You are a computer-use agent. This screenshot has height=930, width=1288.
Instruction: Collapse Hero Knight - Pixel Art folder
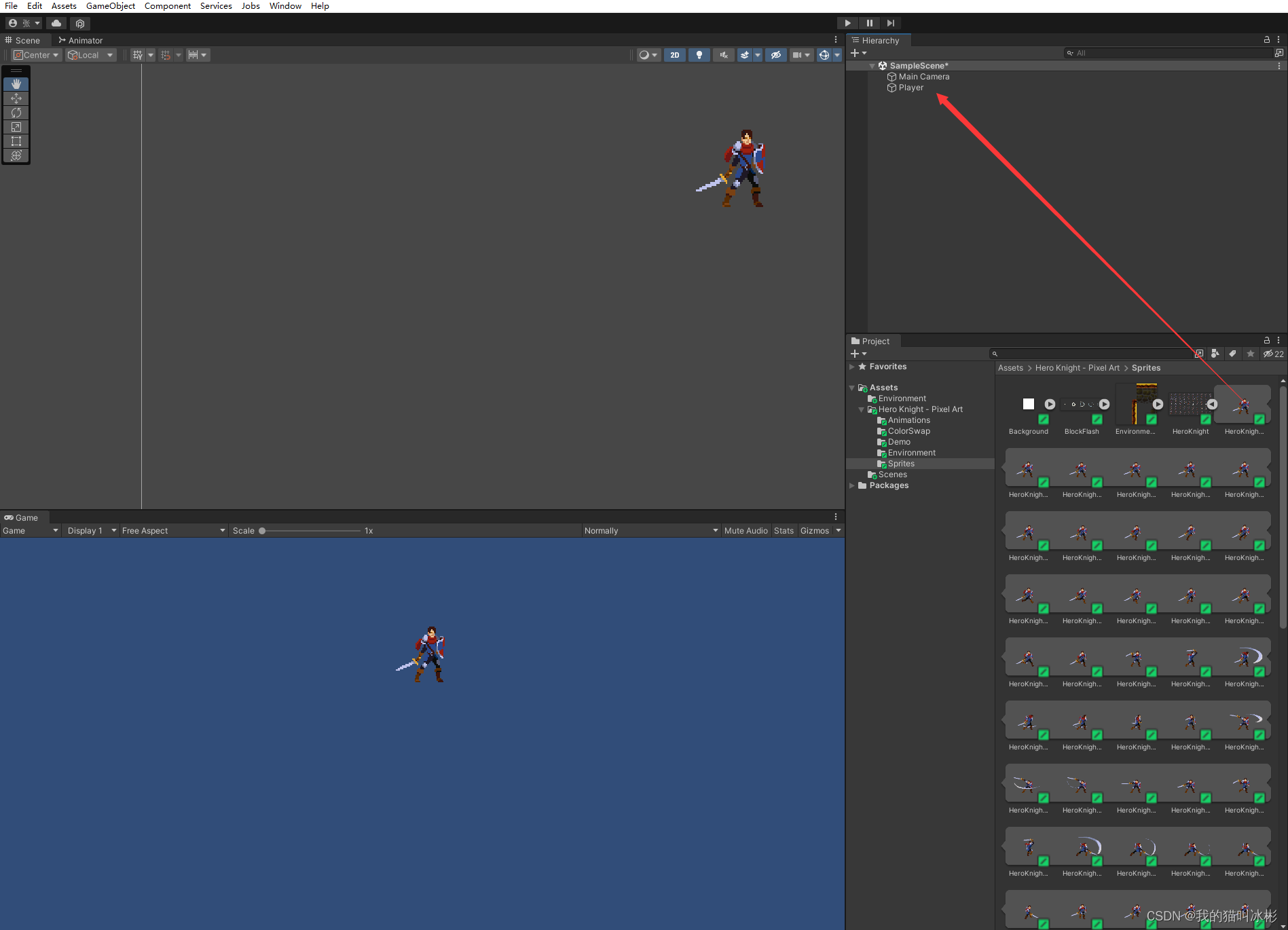click(x=862, y=409)
